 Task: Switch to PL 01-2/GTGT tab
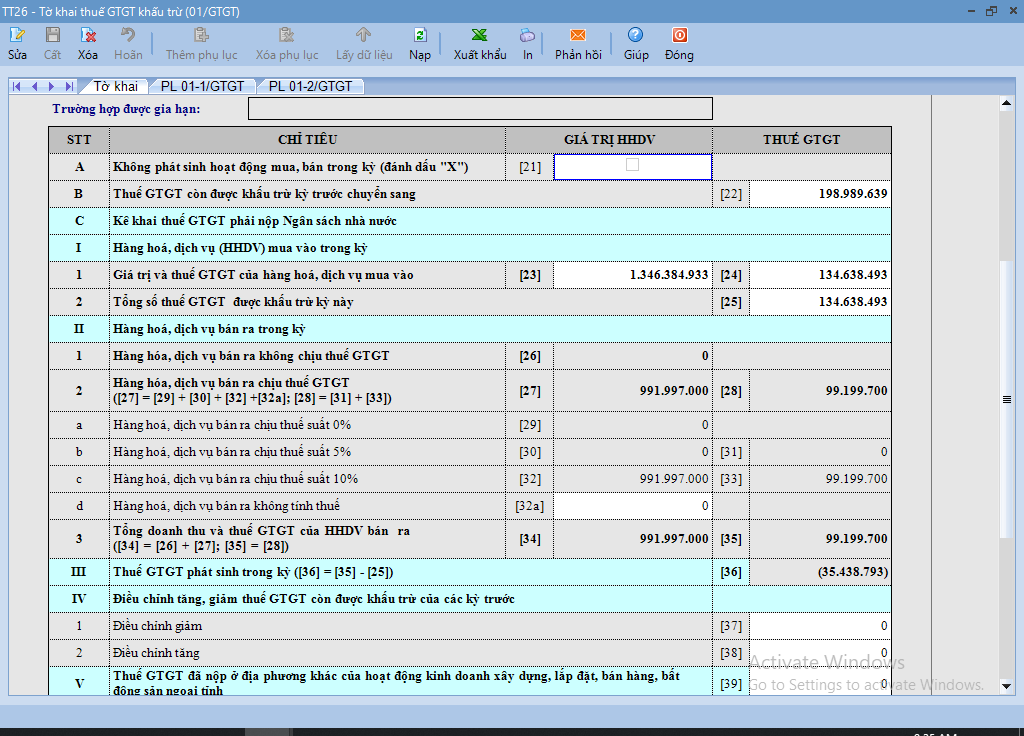coord(310,86)
